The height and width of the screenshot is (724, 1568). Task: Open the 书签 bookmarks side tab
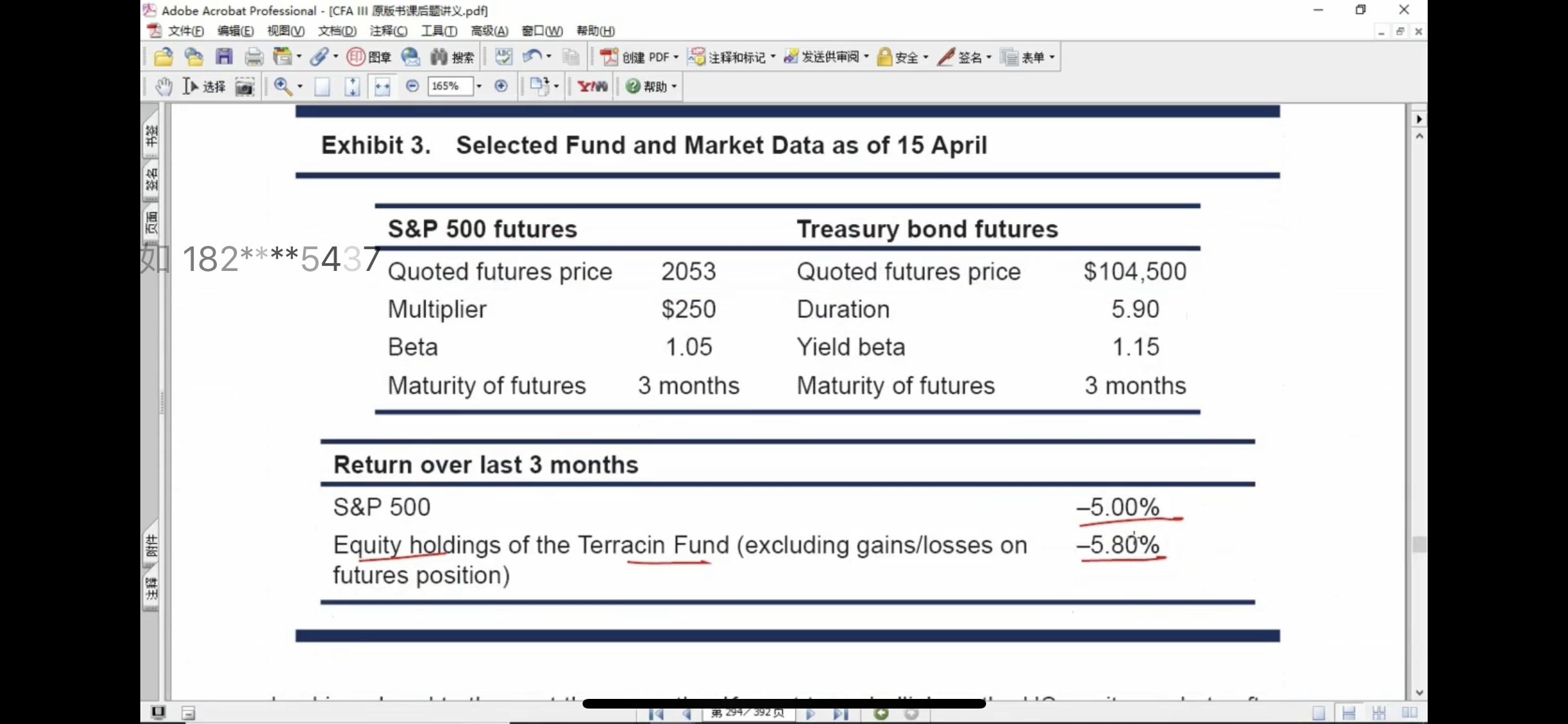point(151,136)
